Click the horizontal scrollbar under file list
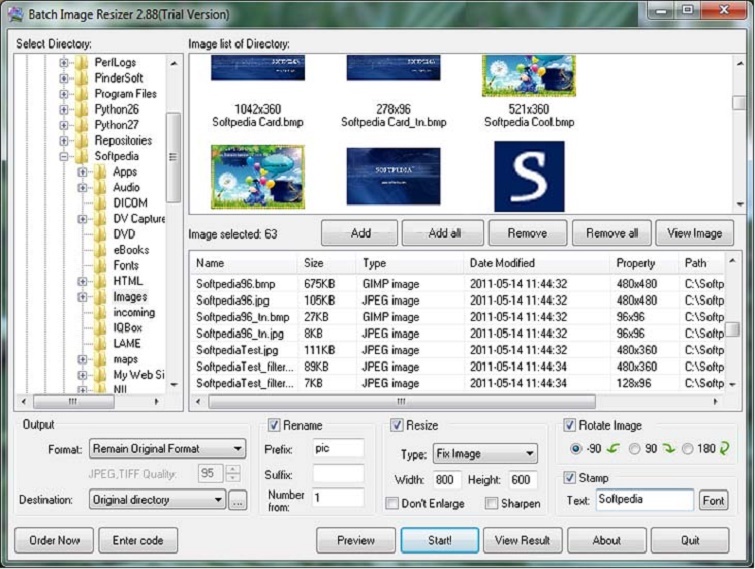This screenshot has width=755, height=569. 450,402
